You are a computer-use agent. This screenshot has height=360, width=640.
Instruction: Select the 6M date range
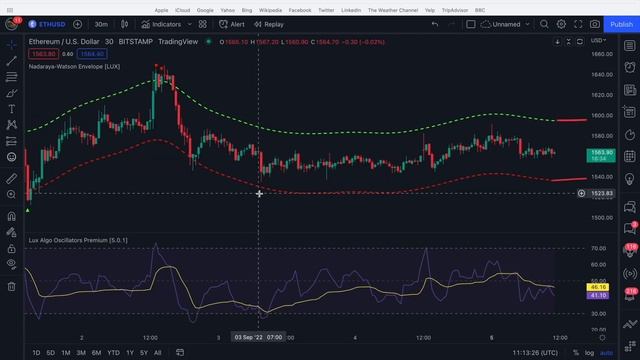(96, 353)
